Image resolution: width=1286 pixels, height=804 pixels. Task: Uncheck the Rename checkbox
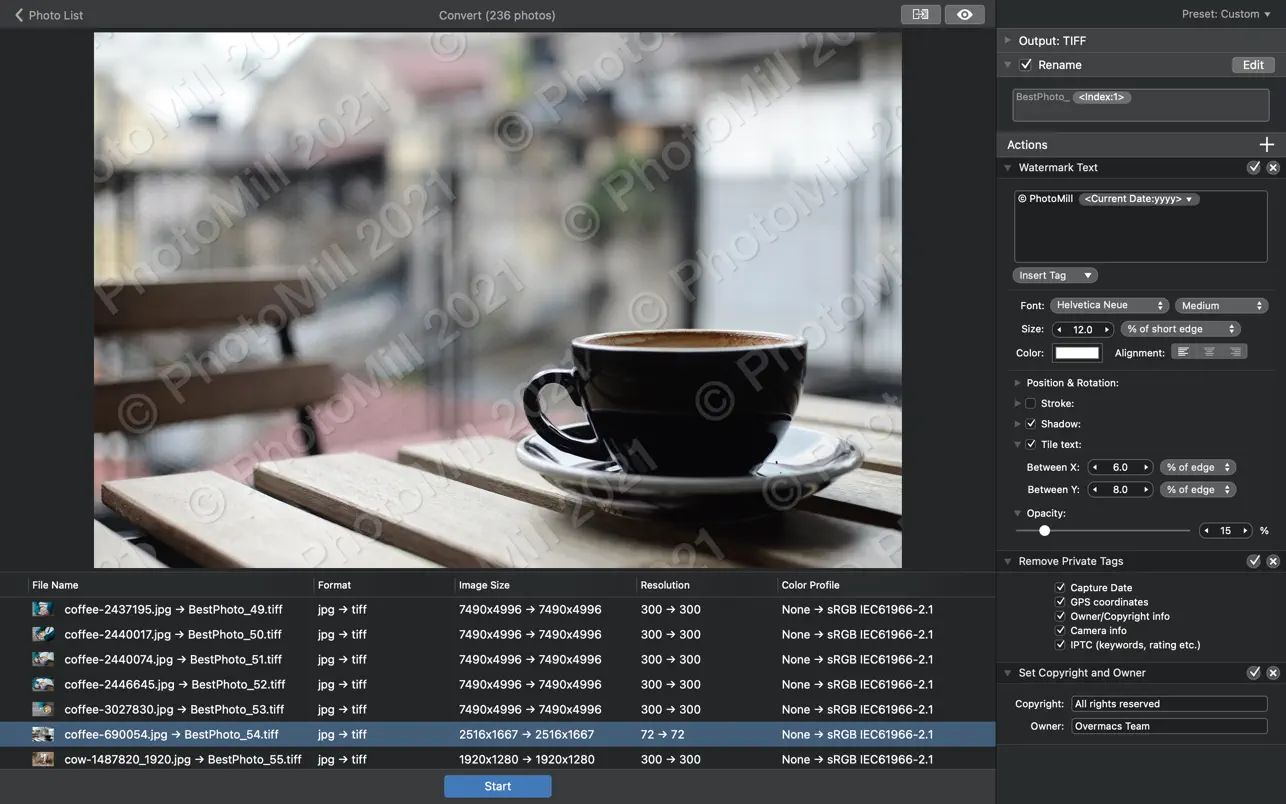[1026, 65]
